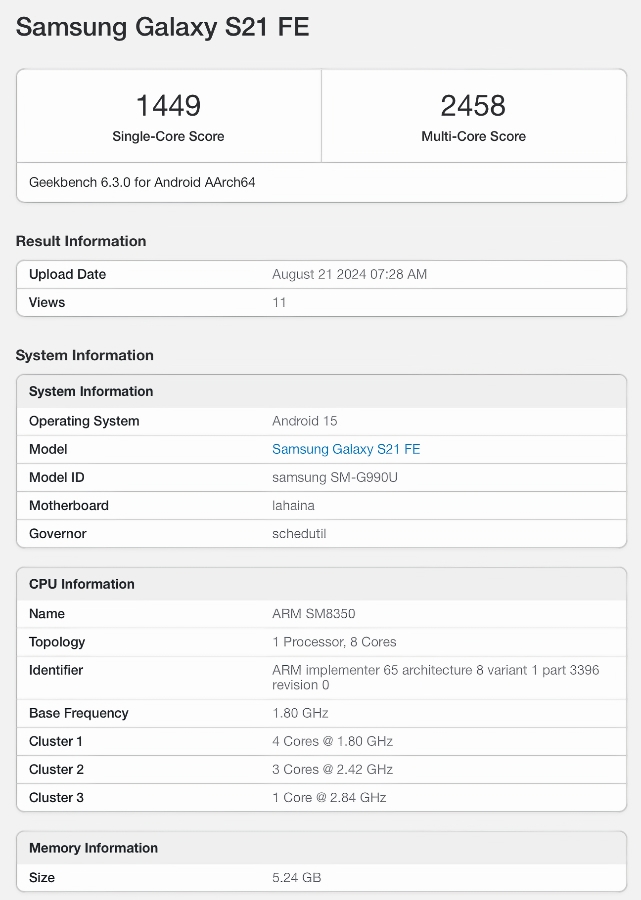
Task: Select CPU name ARM SM8350
Action: (x=314, y=614)
